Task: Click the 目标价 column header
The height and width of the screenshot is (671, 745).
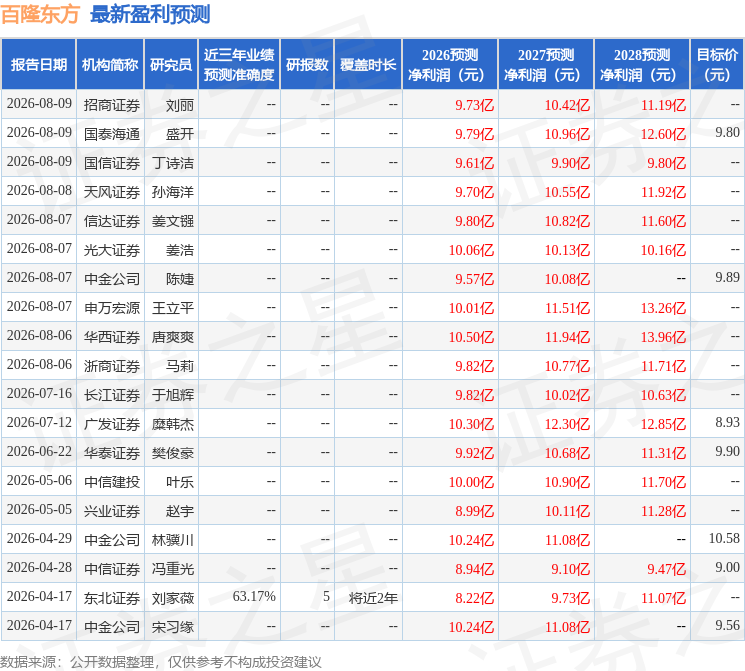Action: (717, 64)
